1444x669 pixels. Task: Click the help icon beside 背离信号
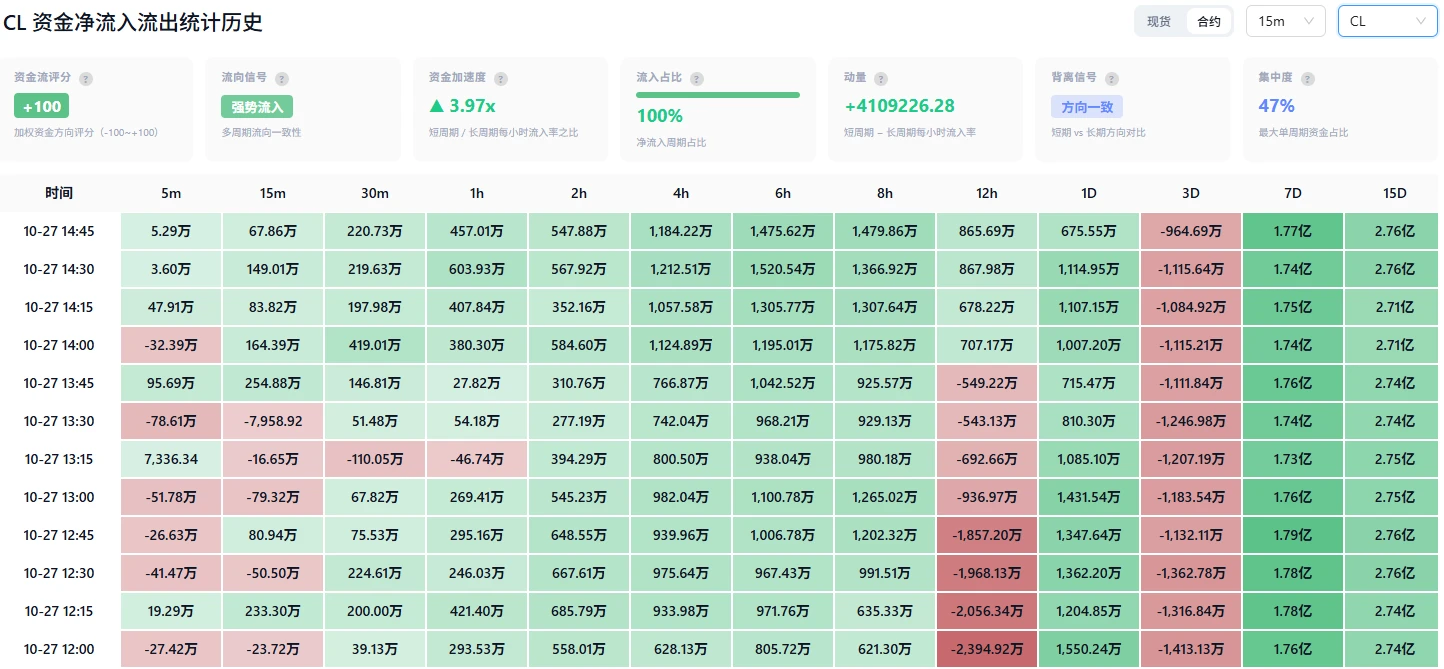(x=1112, y=78)
